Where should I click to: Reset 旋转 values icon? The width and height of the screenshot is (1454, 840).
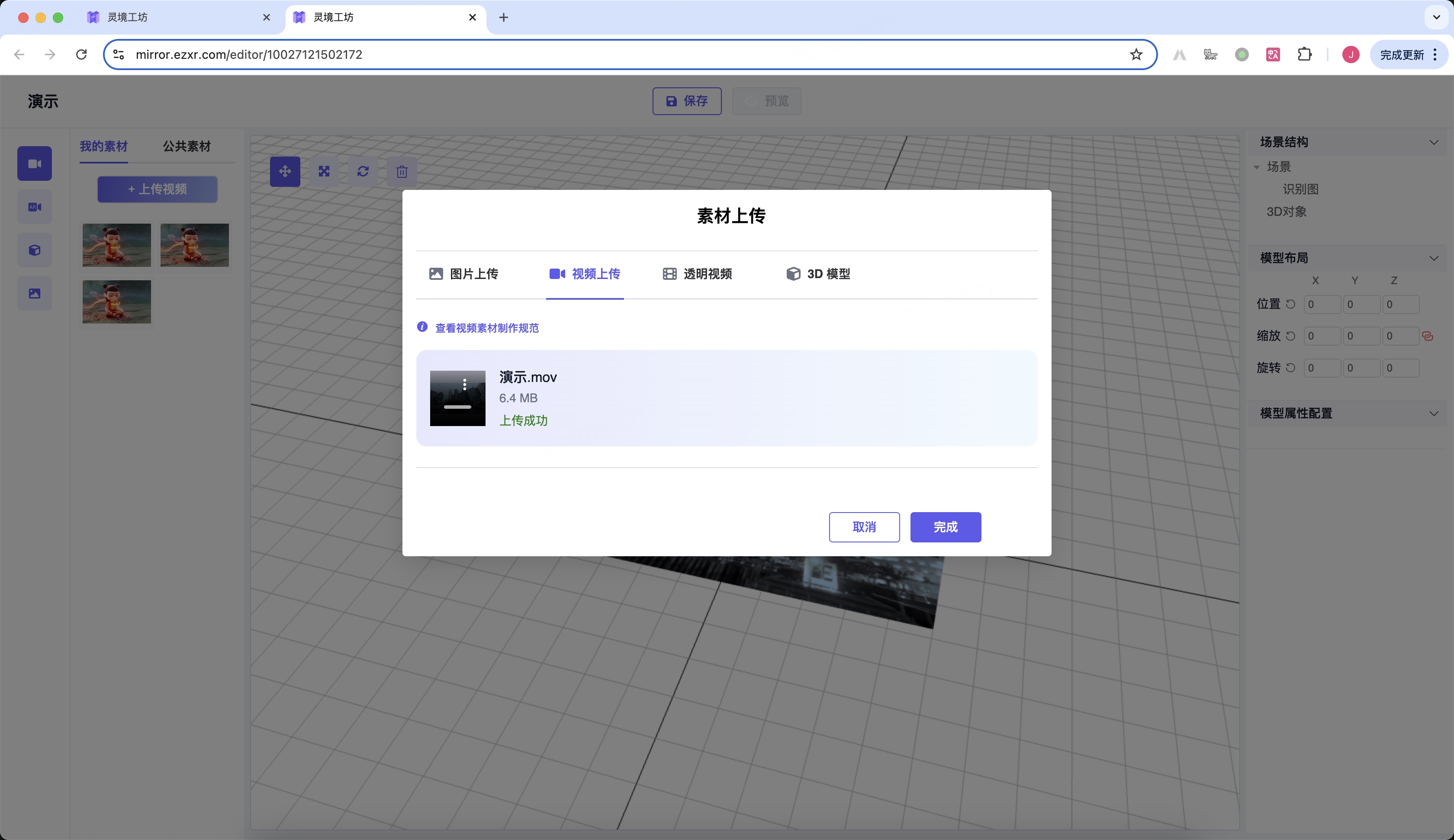coord(1291,368)
